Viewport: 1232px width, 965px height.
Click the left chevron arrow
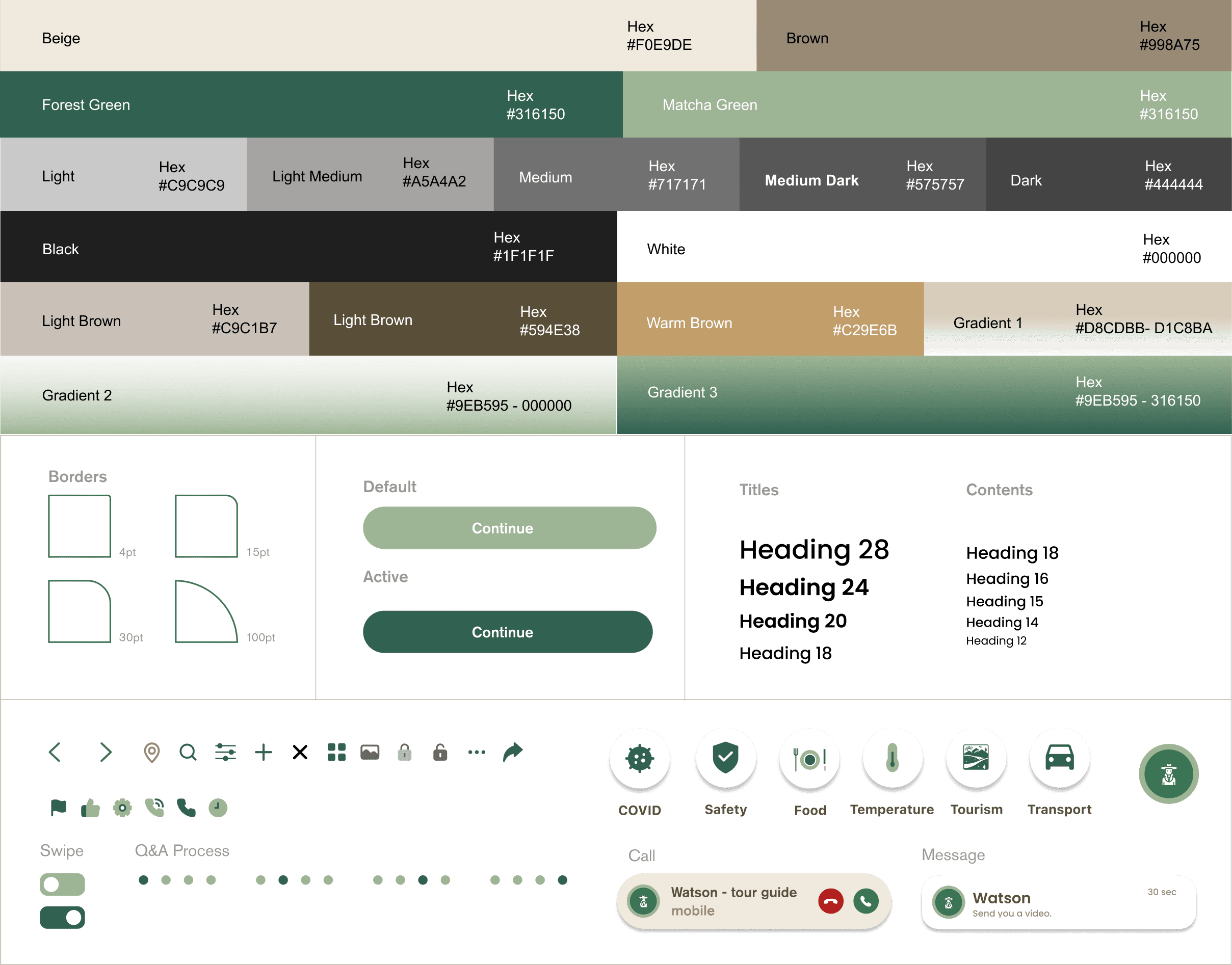[x=55, y=753]
